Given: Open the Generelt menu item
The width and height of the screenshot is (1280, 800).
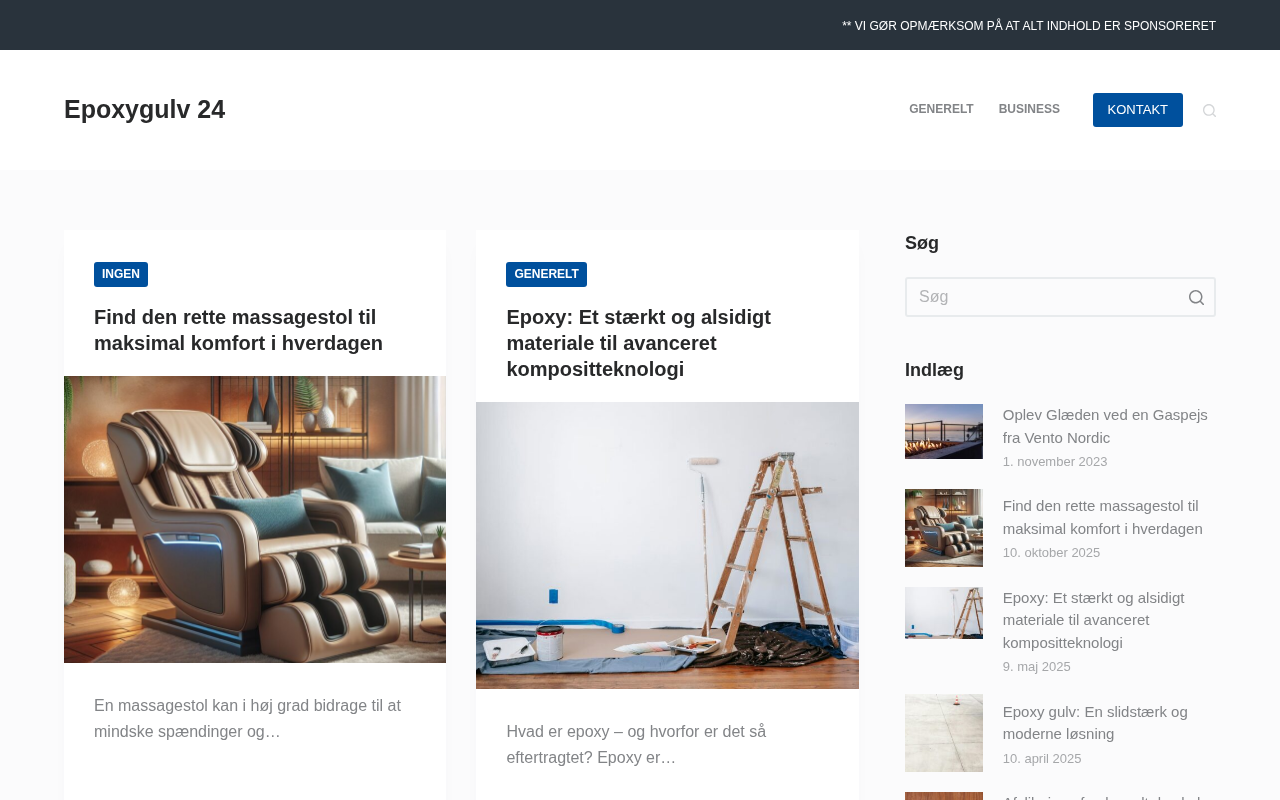Looking at the screenshot, I should point(941,109).
